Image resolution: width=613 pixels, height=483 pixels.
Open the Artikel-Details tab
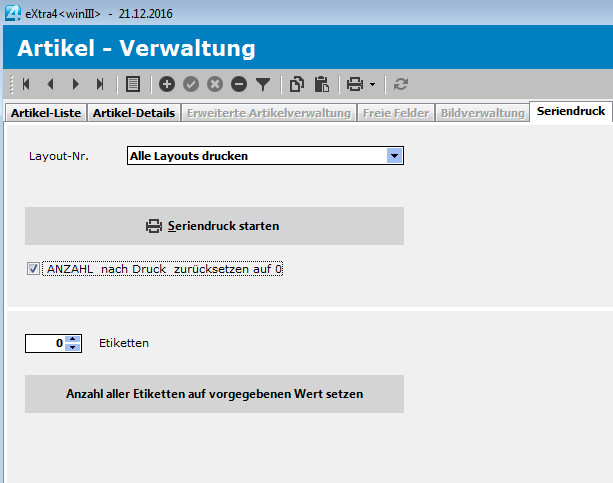tap(134, 113)
